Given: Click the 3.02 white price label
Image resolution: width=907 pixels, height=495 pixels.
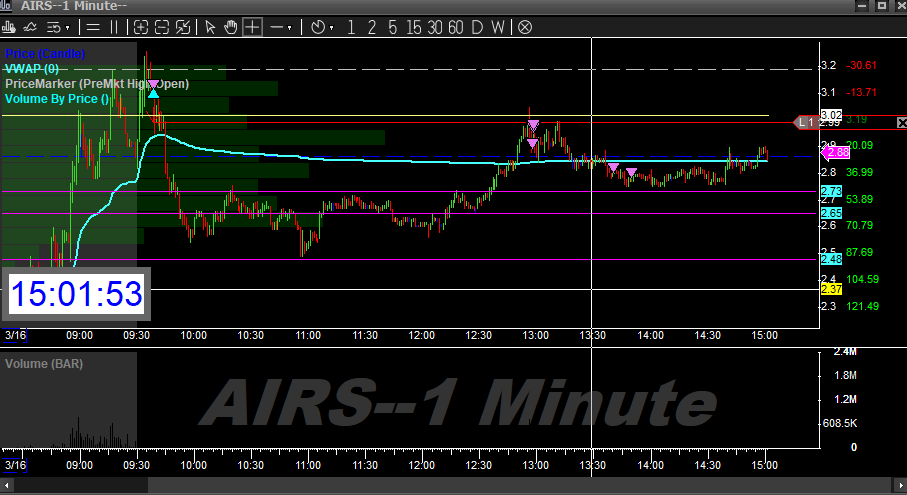Looking at the screenshot, I should pyautogui.click(x=831, y=115).
